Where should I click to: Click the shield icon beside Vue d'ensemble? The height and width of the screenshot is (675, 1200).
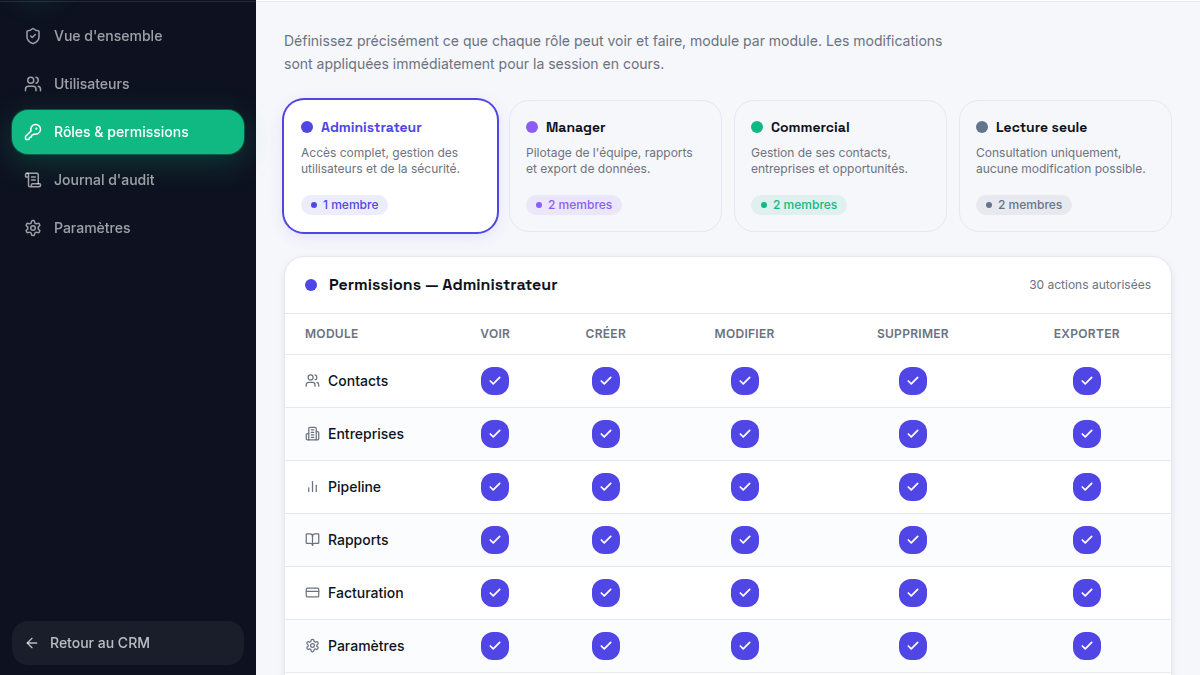click(33, 36)
